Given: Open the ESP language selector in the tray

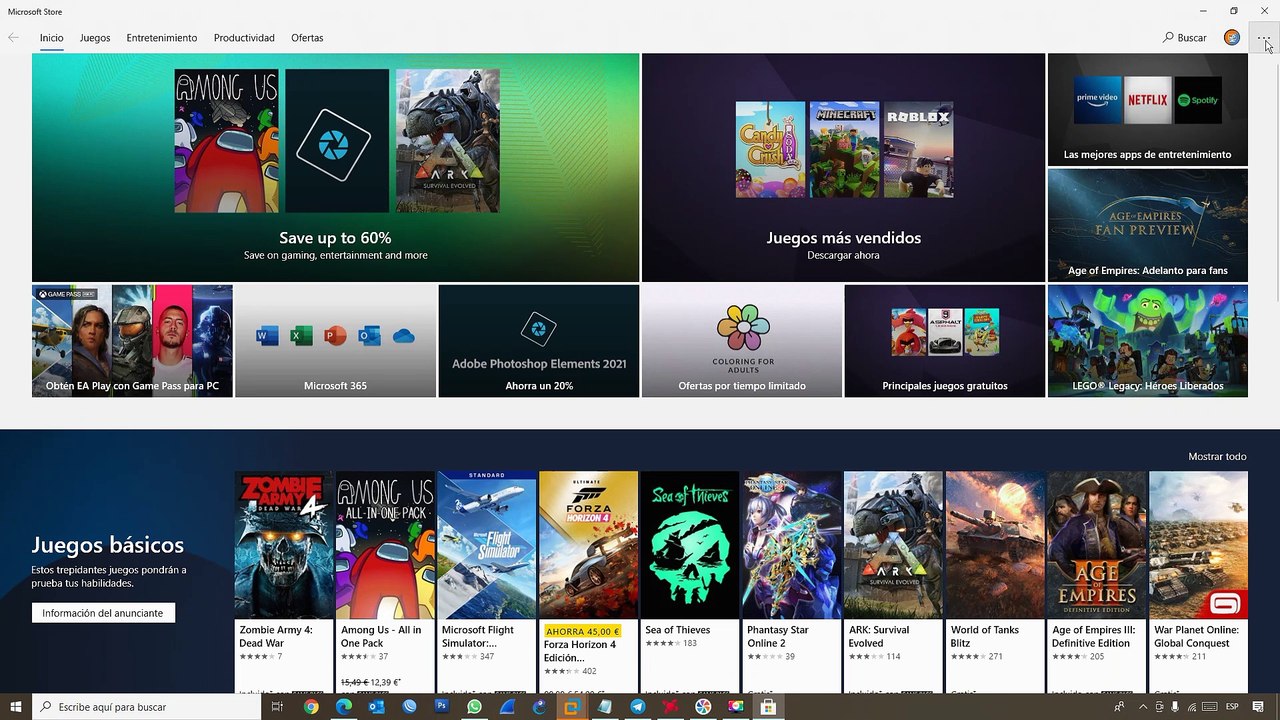Looking at the screenshot, I should [x=1232, y=707].
